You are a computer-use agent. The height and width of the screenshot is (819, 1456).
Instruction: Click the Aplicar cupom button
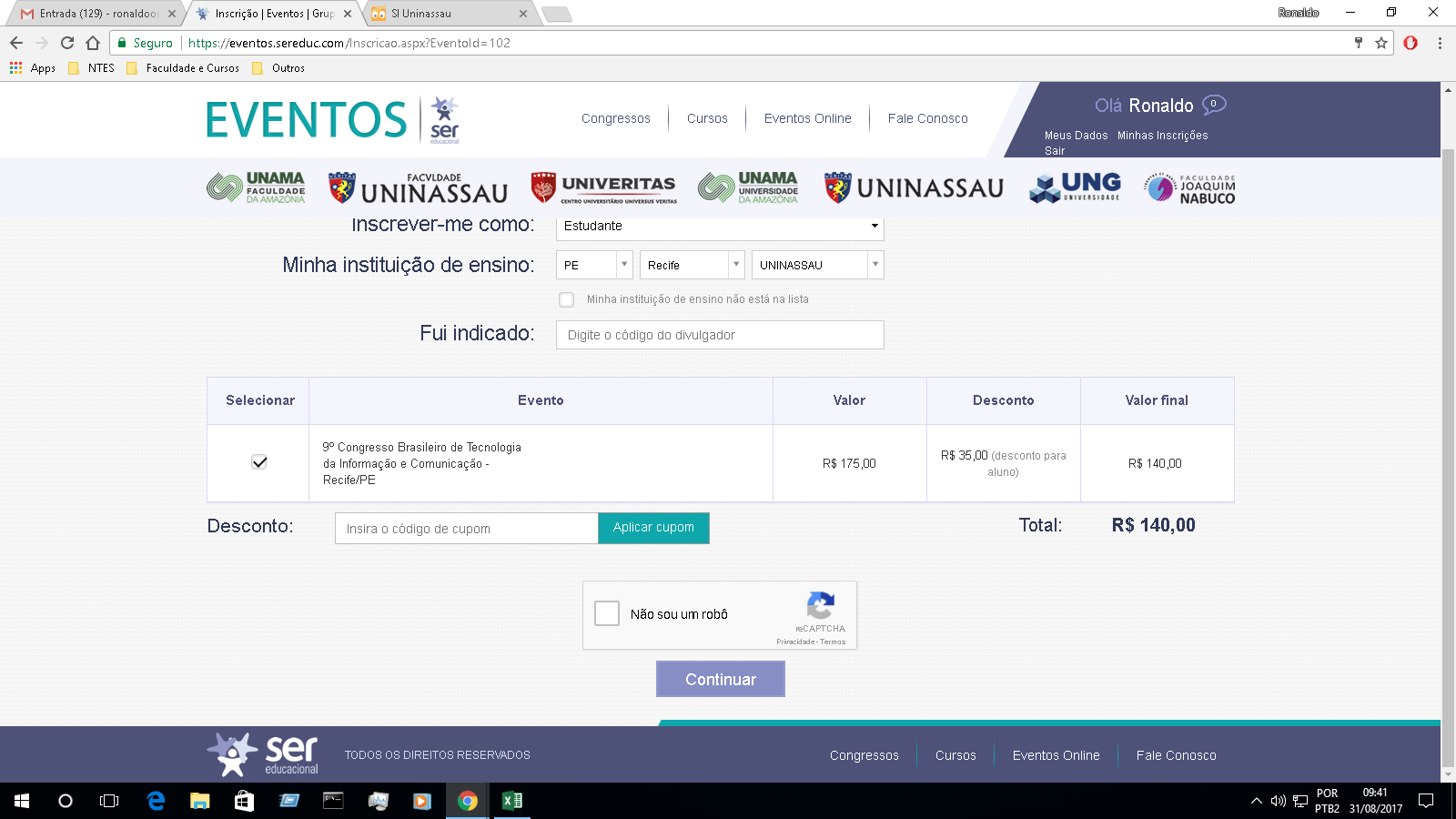pyautogui.click(x=653, y=528)
